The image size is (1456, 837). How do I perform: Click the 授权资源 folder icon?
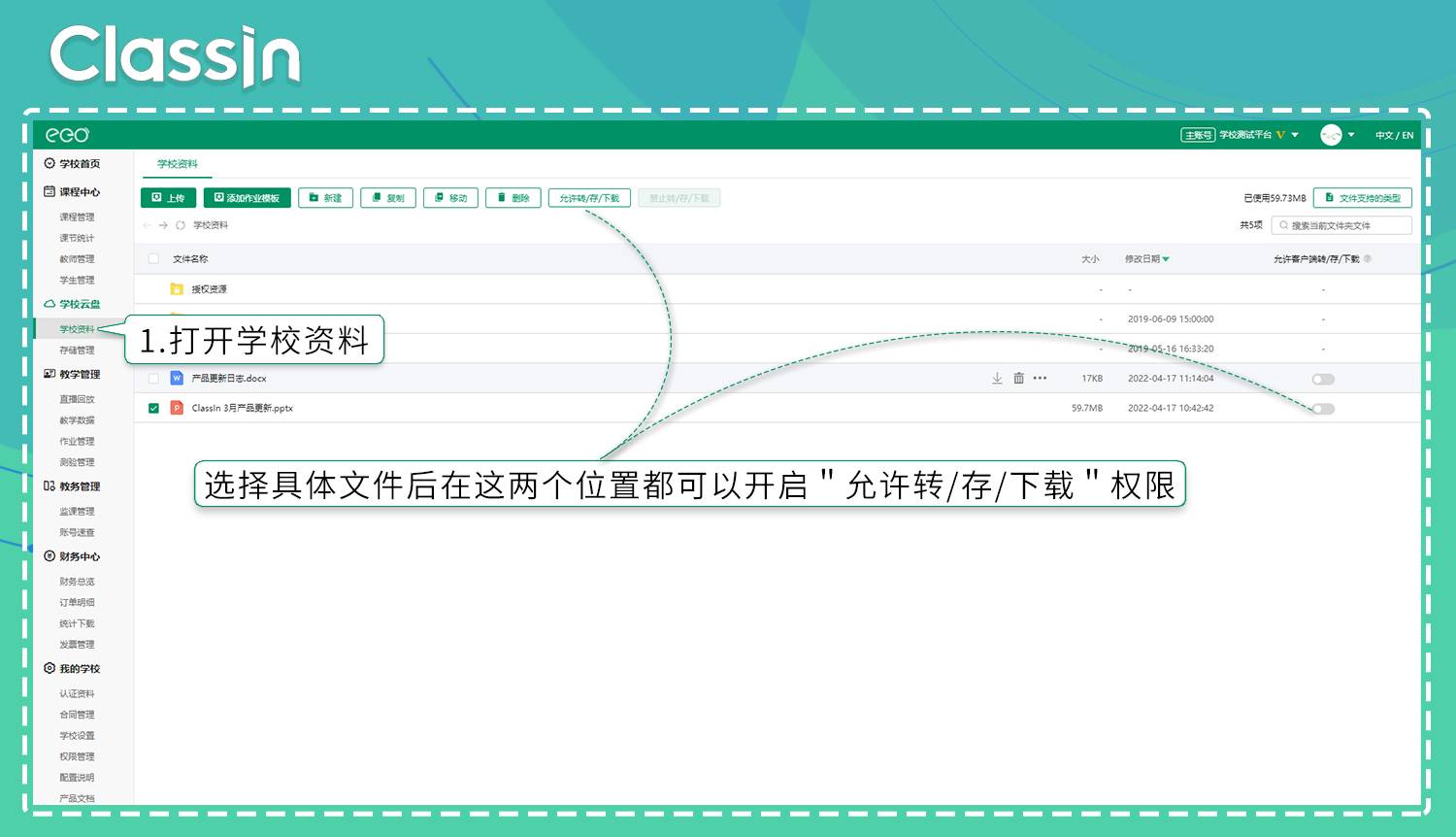pos(177,289)
